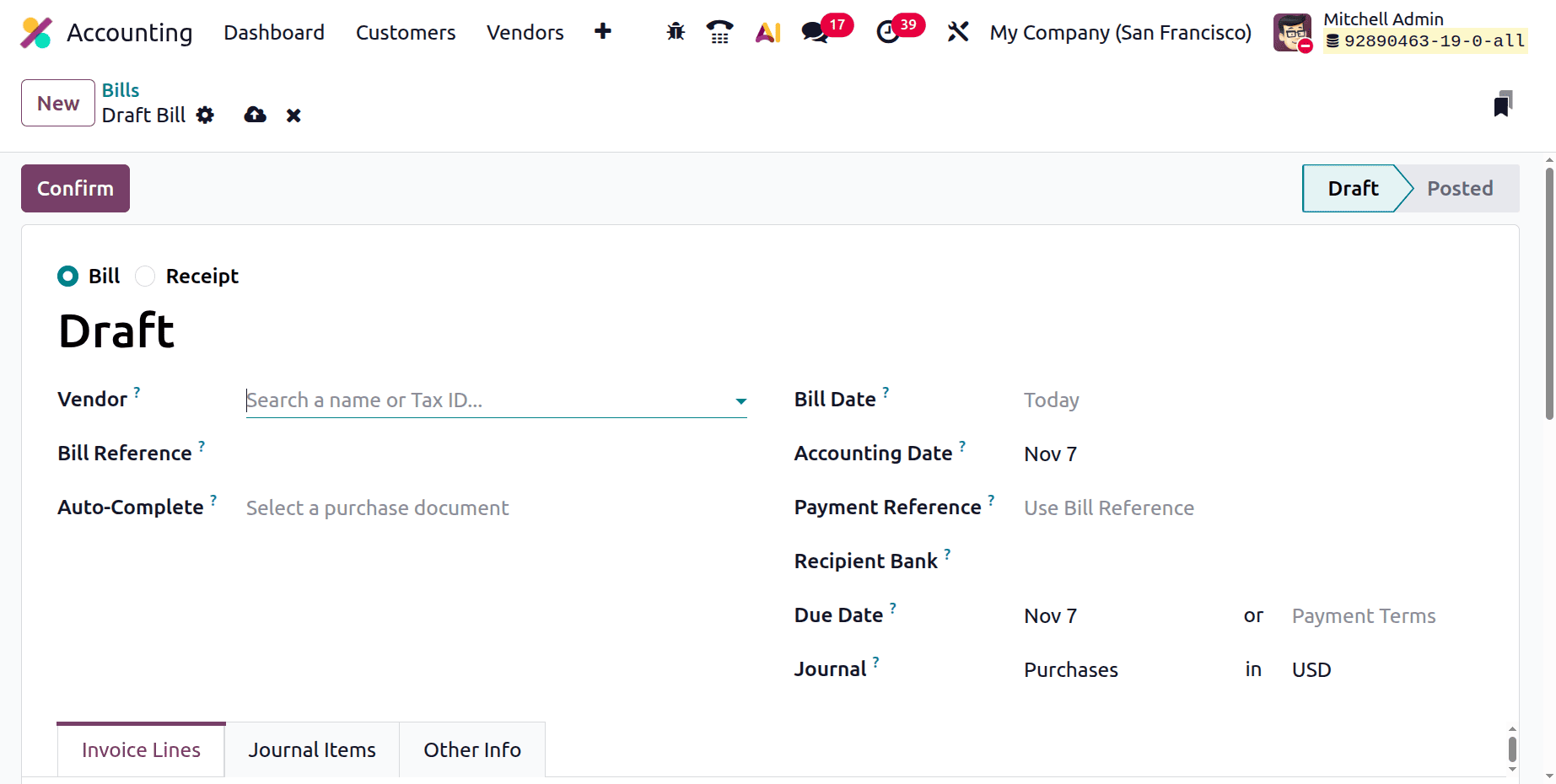Discard changes with the X icon
The width and height of the screenshot is (1556, 784).
[293, 115]
